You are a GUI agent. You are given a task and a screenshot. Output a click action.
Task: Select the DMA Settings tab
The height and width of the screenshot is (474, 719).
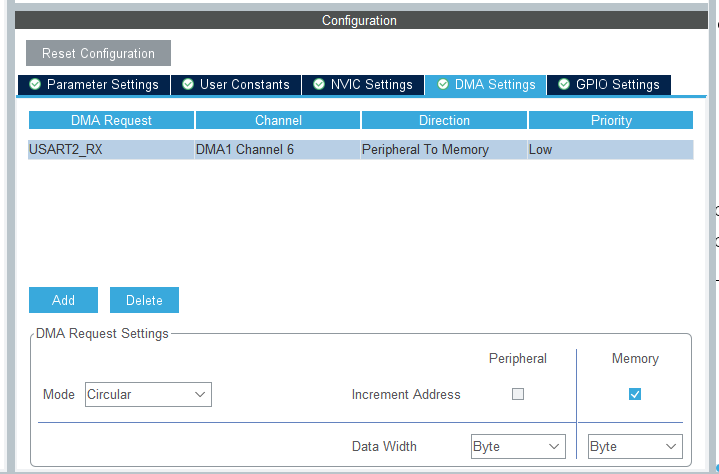pyautogui.click(x=486, y=85)
